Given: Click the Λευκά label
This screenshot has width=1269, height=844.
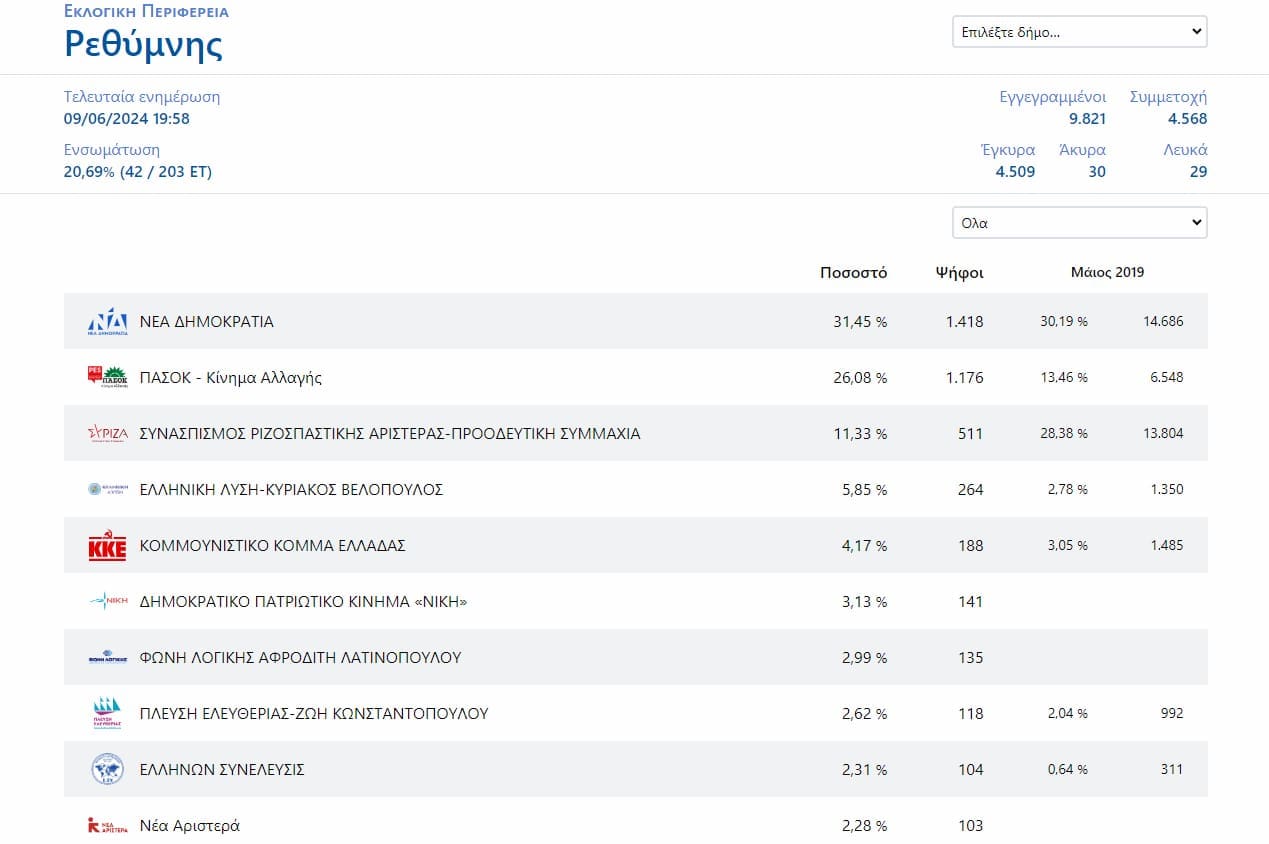Looking at the screenshot, I should [x=1185, y=150].
